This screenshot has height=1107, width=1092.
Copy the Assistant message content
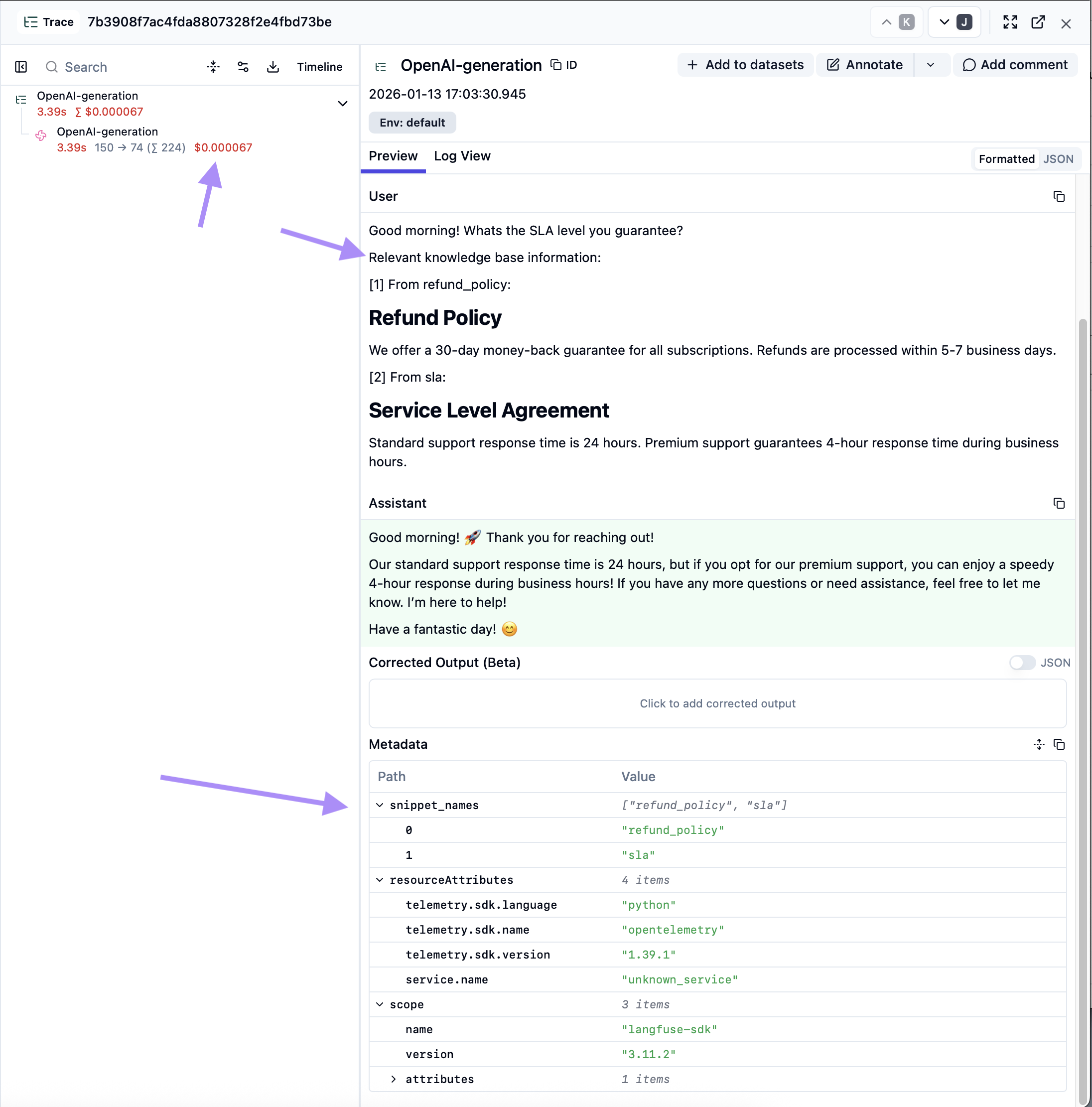point(1059,503)
